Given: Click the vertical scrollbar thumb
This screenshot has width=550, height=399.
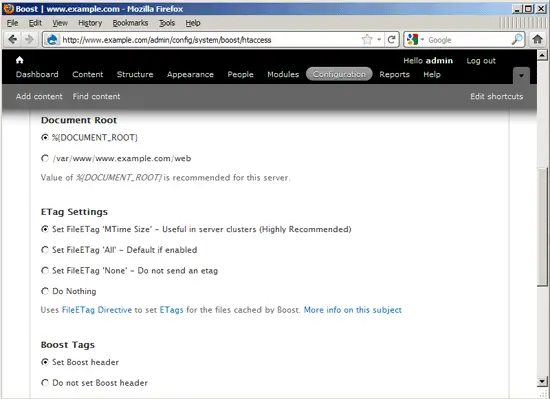Looking at the screenshot, I should coord(542,227).
